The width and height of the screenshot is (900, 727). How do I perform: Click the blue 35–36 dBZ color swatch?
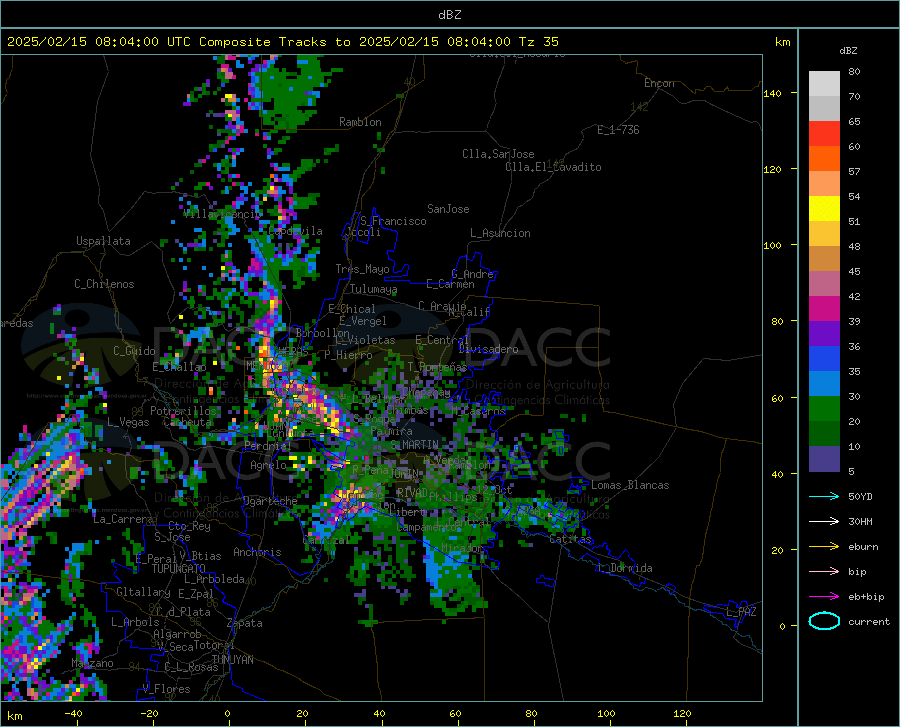tap(824, 359)
